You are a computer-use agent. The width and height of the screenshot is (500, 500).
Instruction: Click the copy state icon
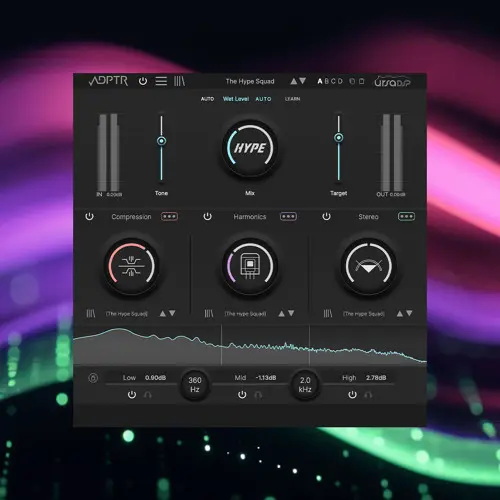[x=352, y=81]
